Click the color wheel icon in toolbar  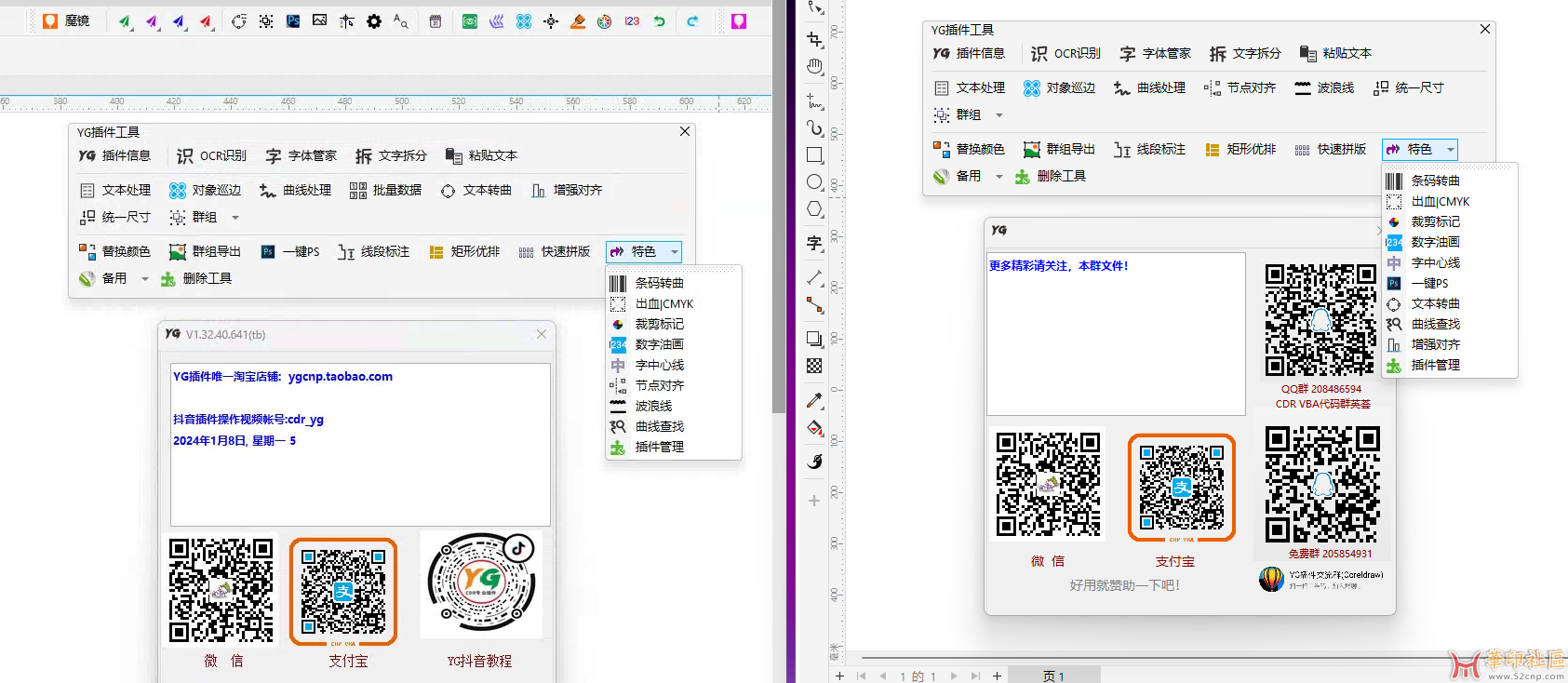[x=604, y=21]
